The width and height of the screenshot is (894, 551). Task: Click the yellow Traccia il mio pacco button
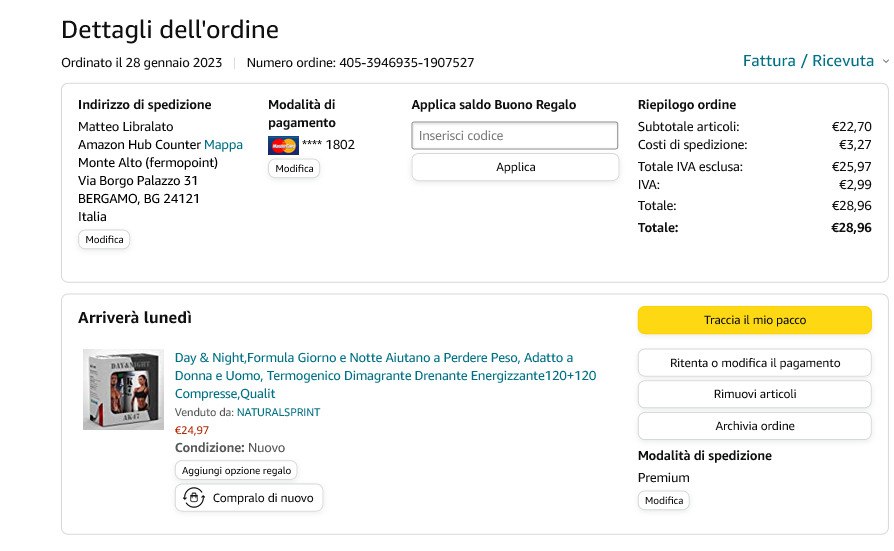click(754, 320)
